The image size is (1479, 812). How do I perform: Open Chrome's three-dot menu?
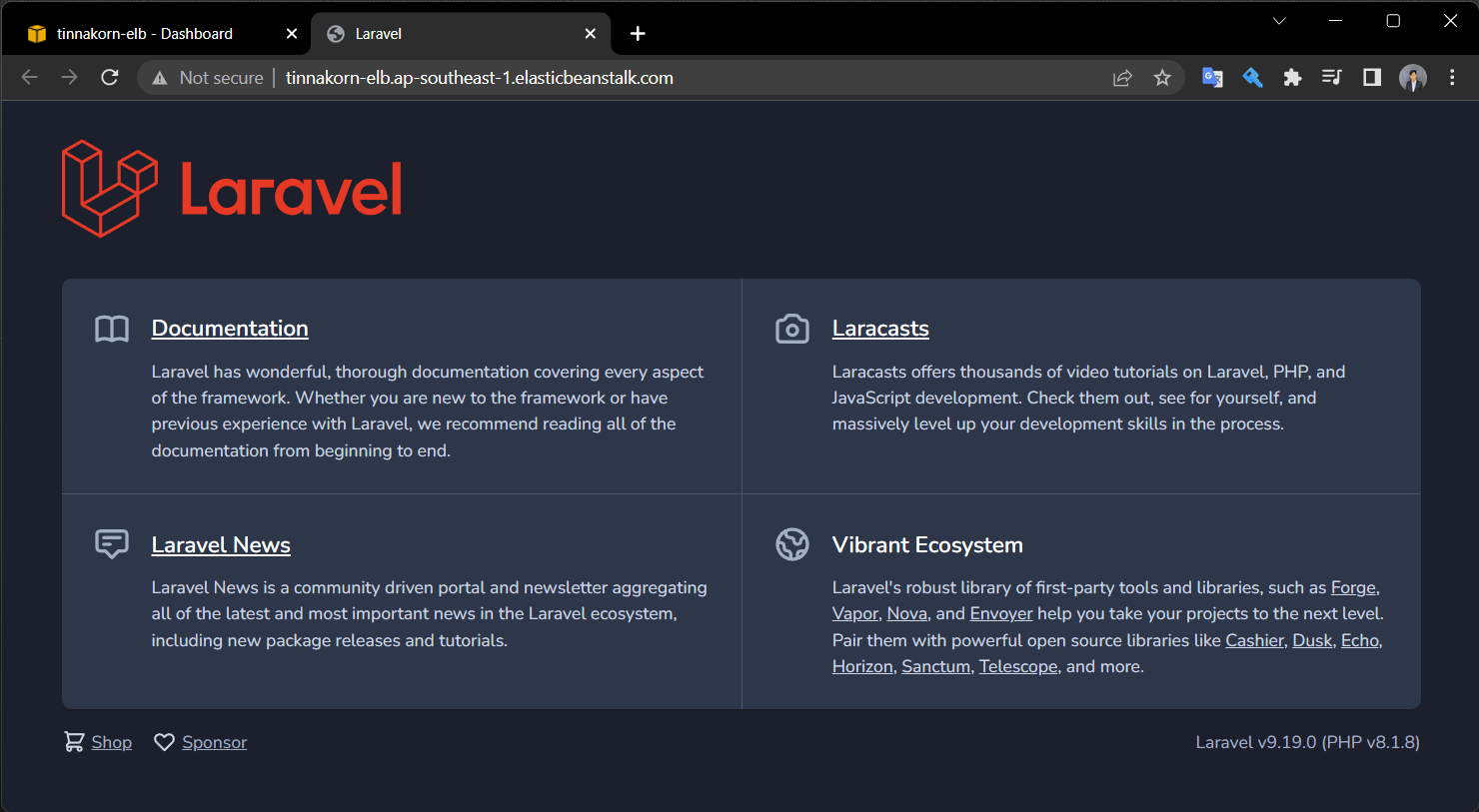click(x=1452, y=77)
